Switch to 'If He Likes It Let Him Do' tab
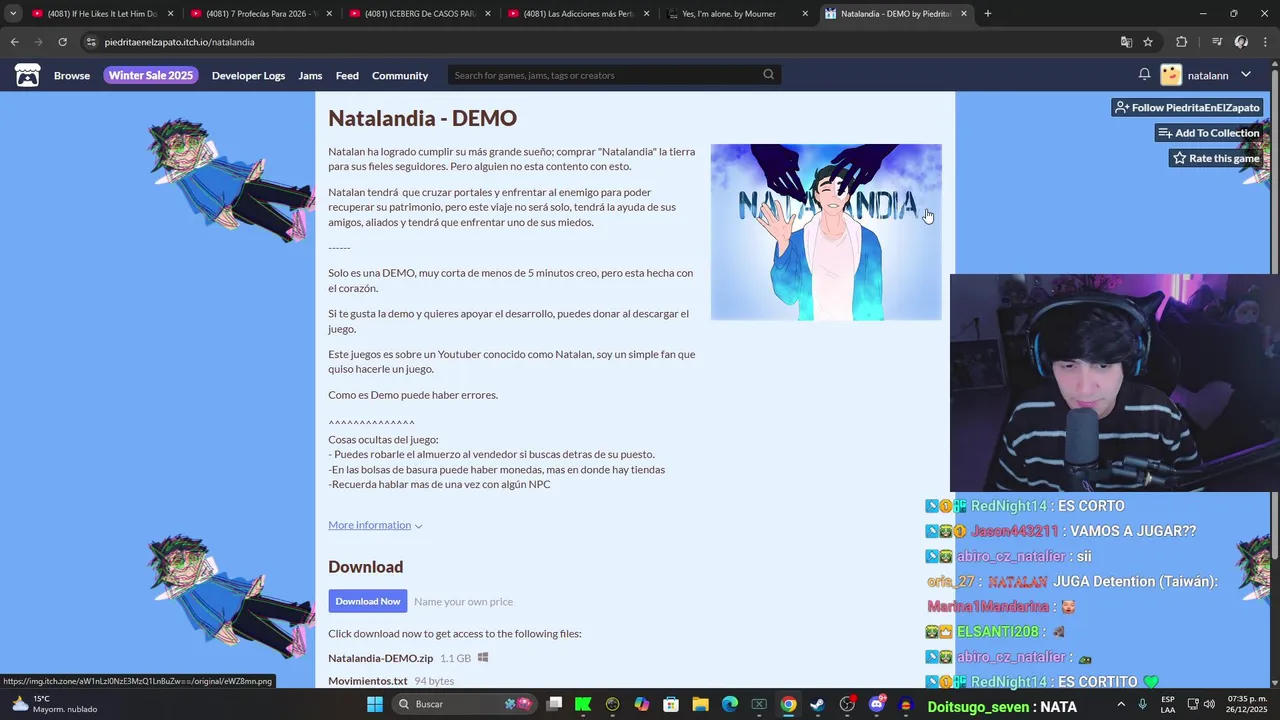Screen dimensions: 1280x720 click(x=103, y=14)
